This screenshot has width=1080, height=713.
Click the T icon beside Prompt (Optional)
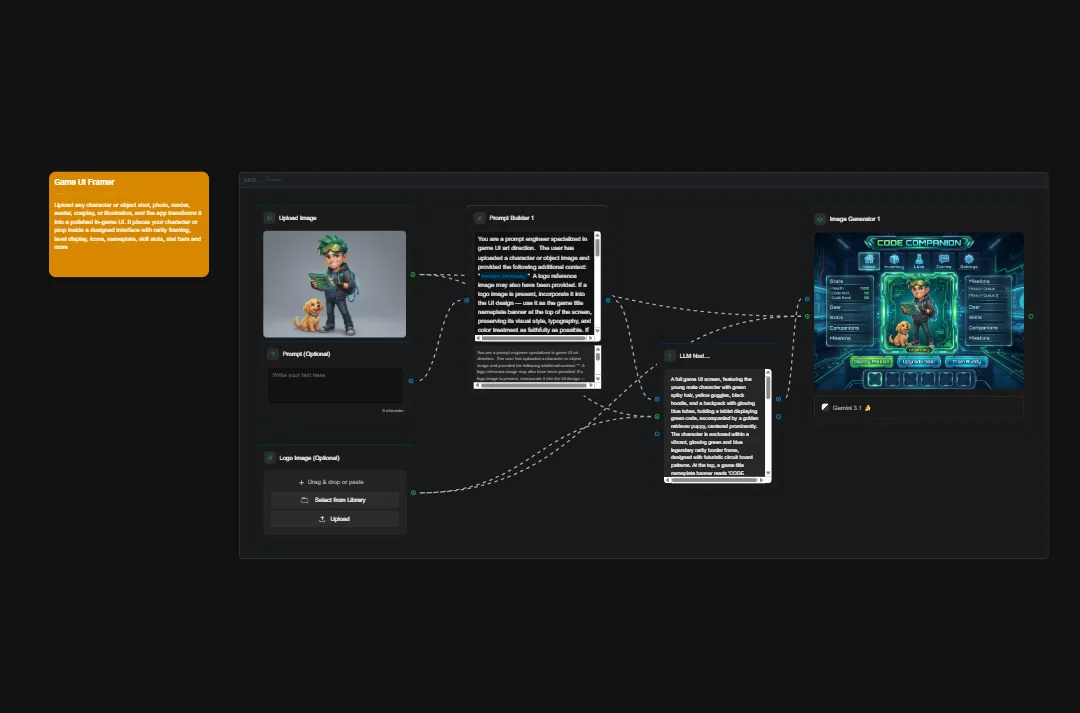(272, 353)
